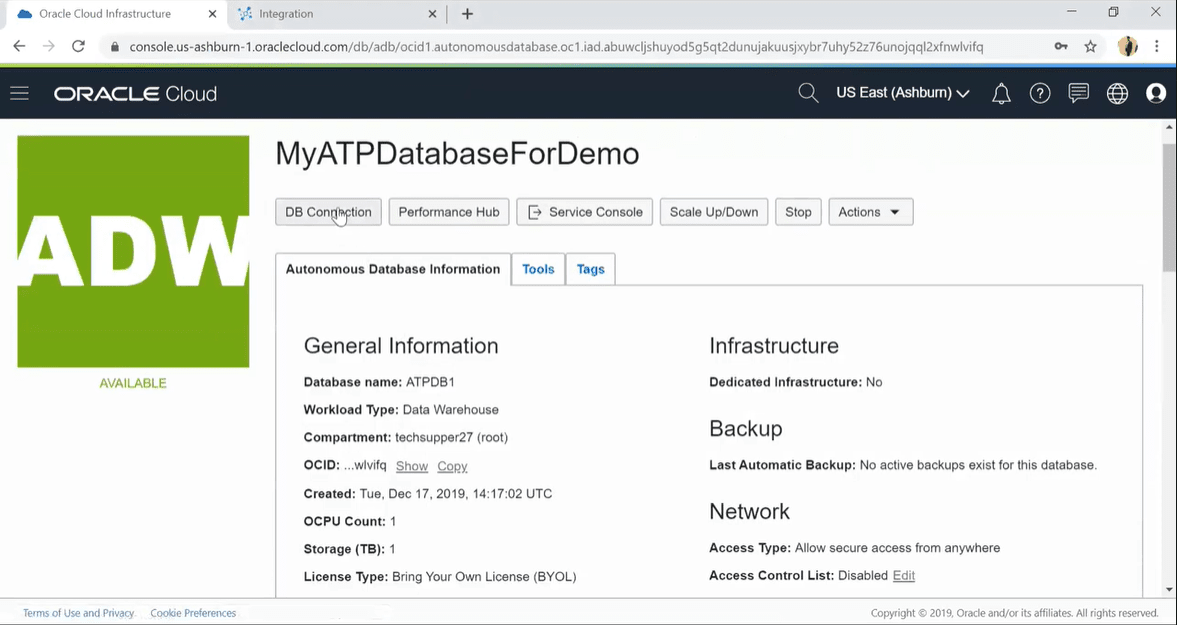Open the Performance Hub
1177x625 pixels.
pos(449,212)
